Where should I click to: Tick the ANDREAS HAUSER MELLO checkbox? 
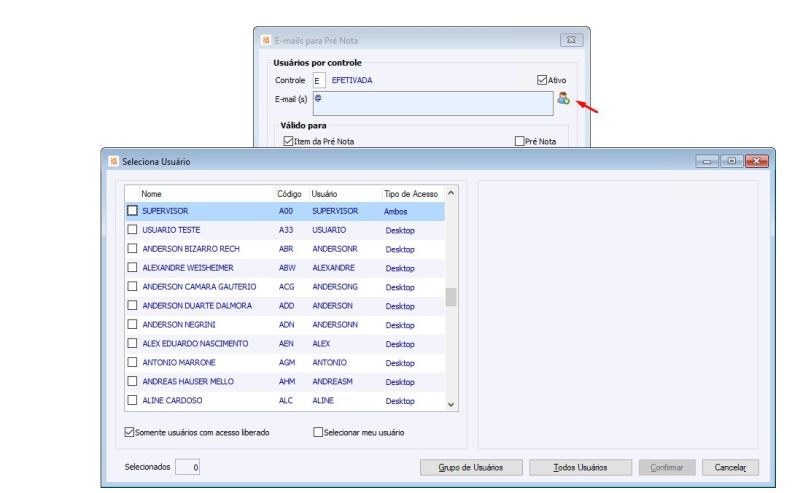[132, 381]
